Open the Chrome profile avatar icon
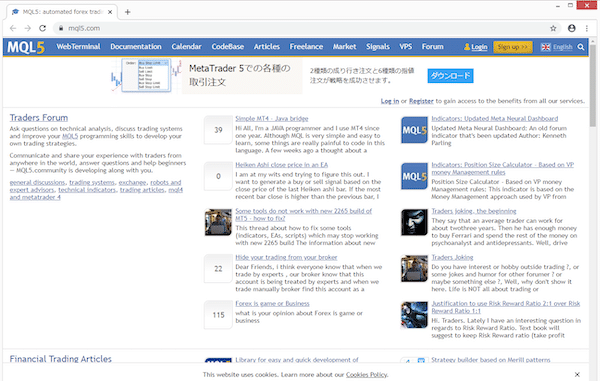Screen dimensions: 600x381 click(572, 28)
